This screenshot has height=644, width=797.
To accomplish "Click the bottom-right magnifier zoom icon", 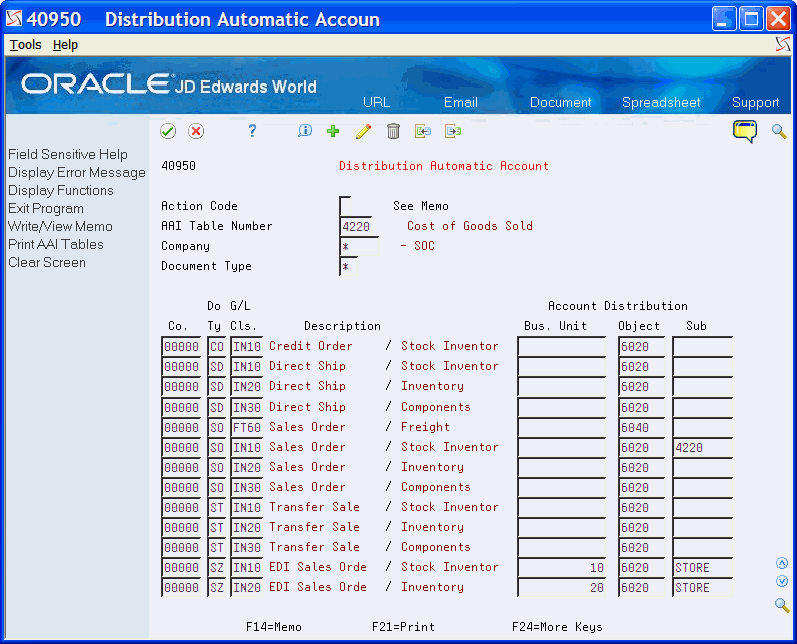I will (782, 605).
